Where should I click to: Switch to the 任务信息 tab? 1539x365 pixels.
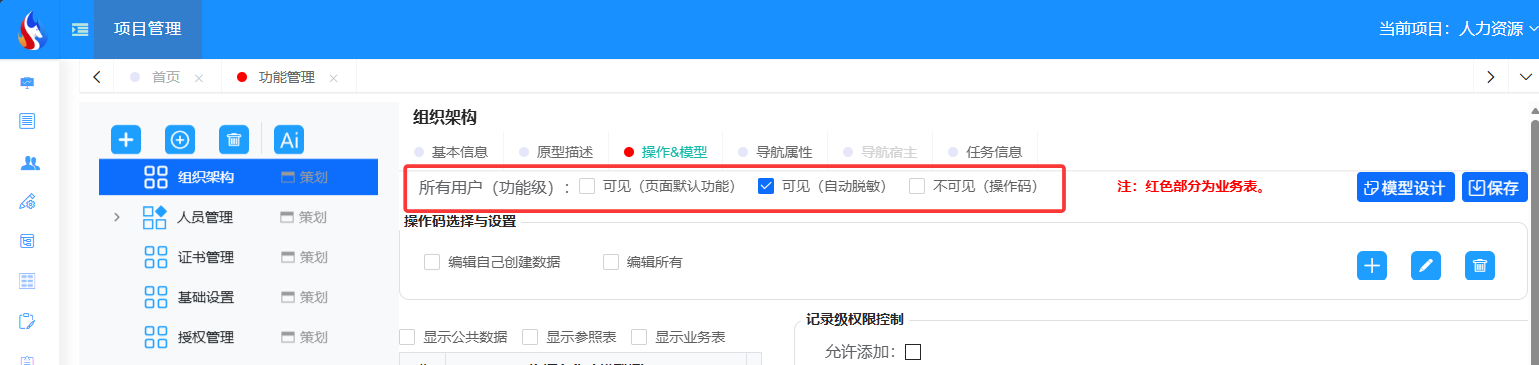tap(994, 152)
